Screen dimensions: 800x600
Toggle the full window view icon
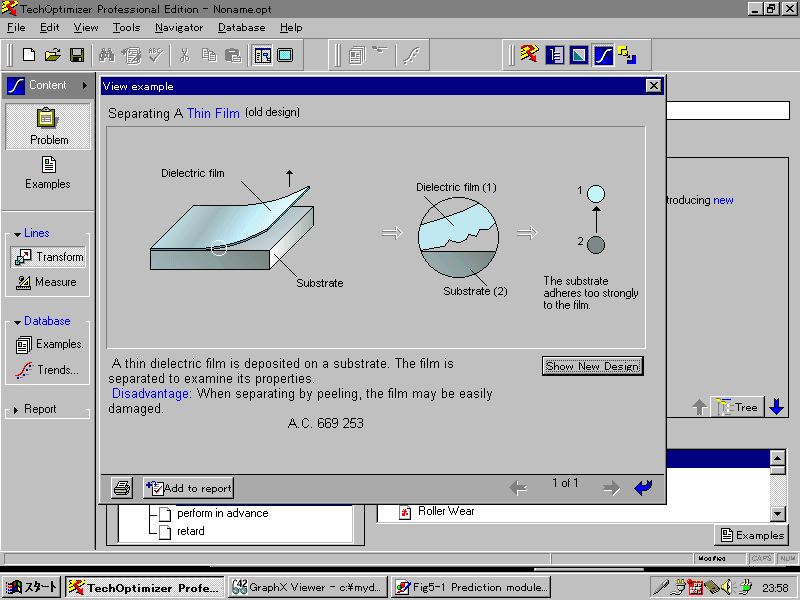tap(285, 55)
